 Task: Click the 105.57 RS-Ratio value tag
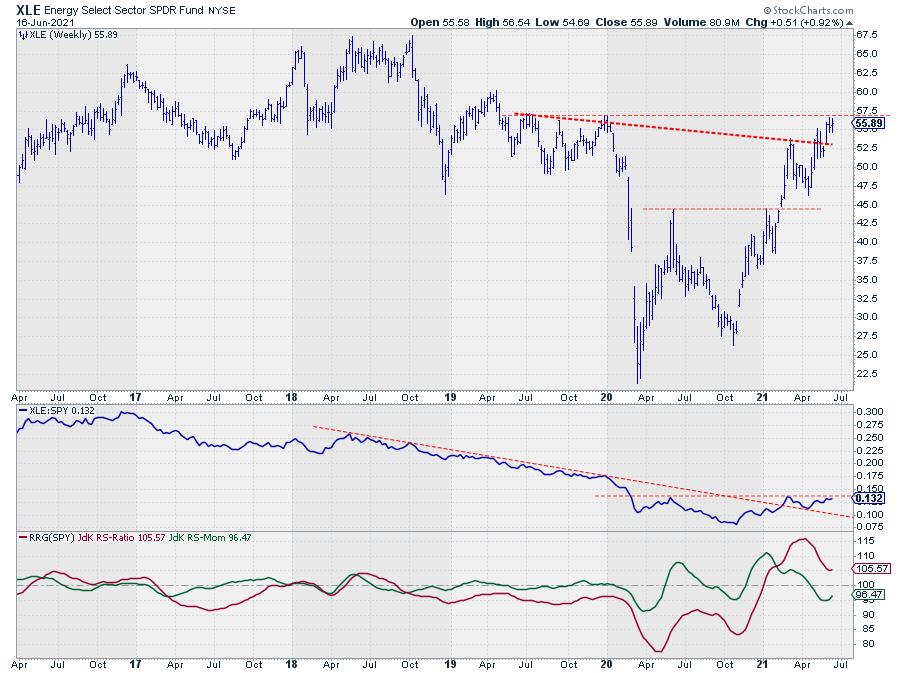click(x=865, y=568)
